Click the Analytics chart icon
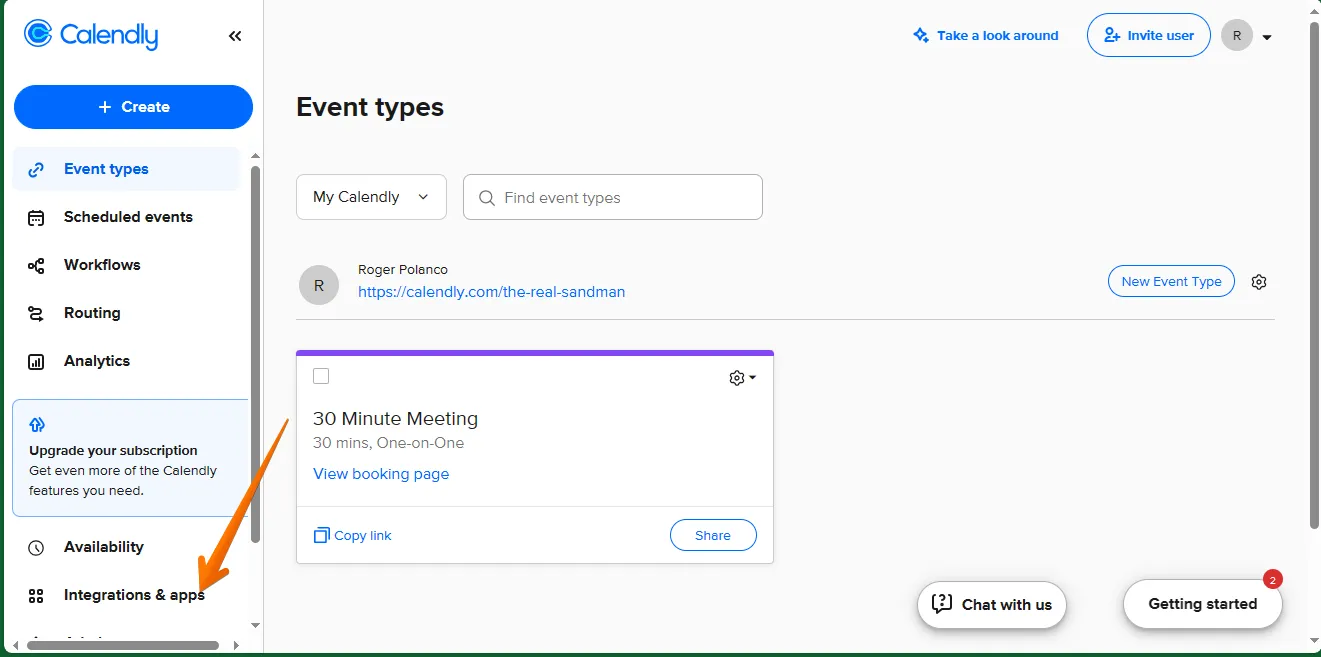This screenshot has width=1321, height=657. point(36,361)
